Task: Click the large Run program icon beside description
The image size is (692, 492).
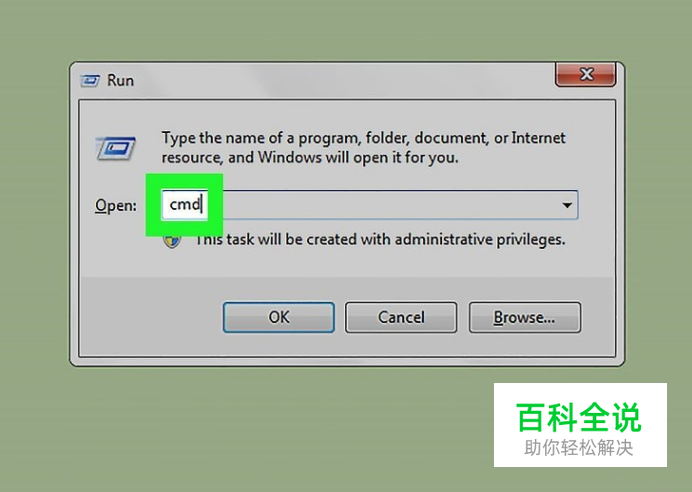Action: (x=115, y=149)
